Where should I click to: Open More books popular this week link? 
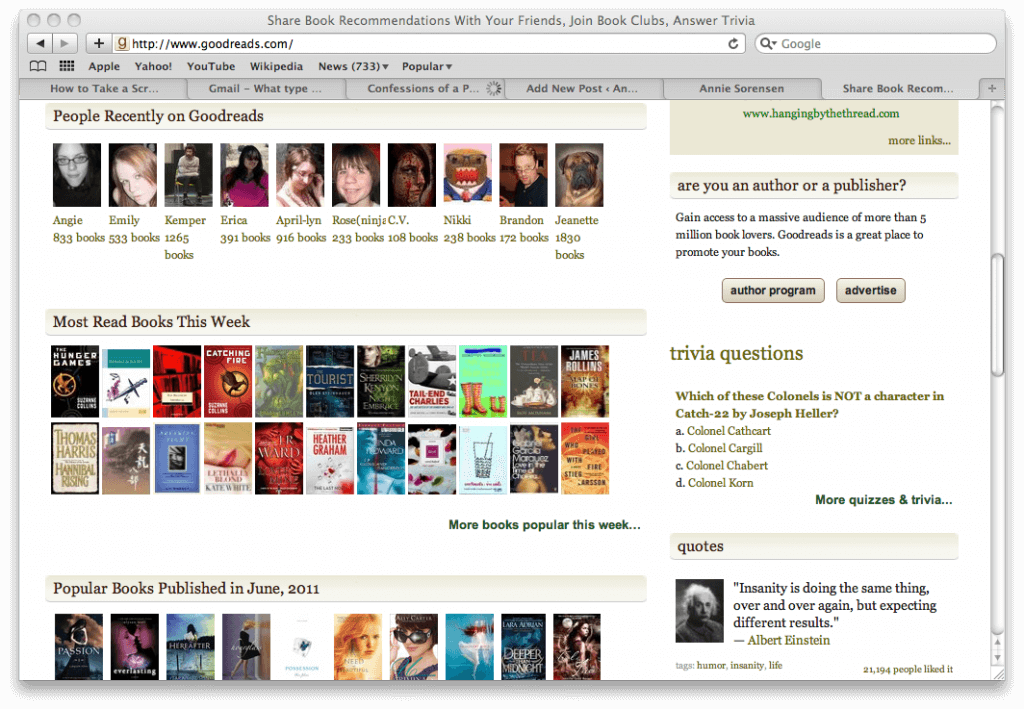(x=545, y=525)
